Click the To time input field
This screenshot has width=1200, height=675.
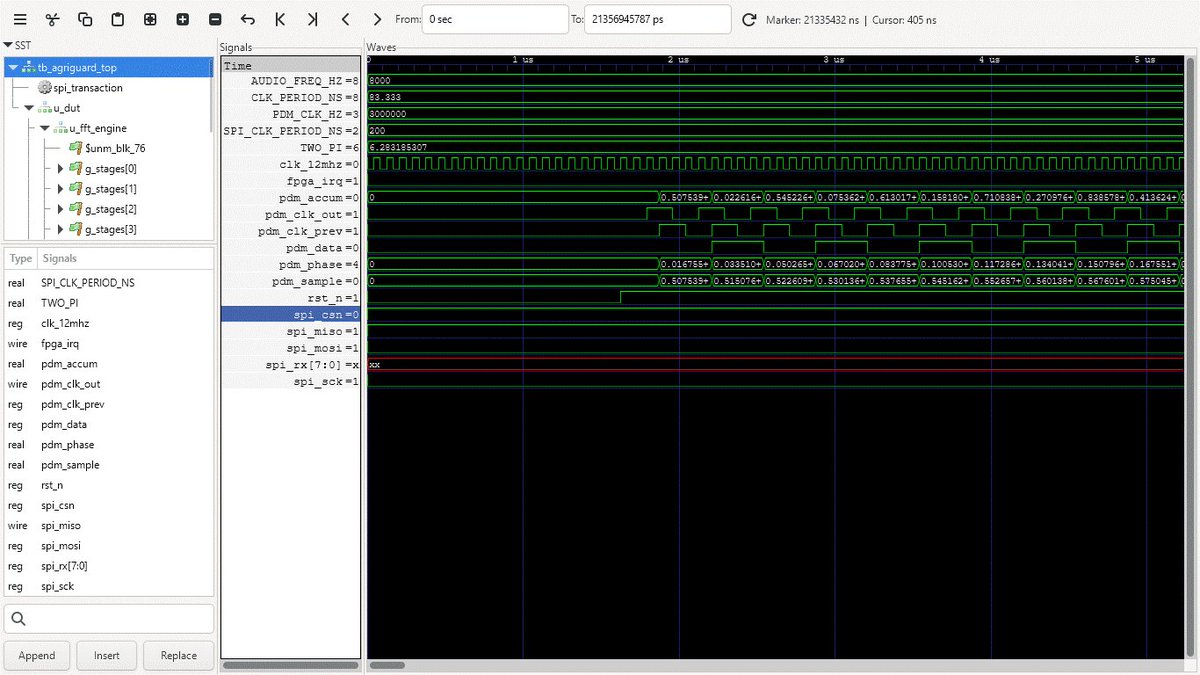(x=658, y=19)
